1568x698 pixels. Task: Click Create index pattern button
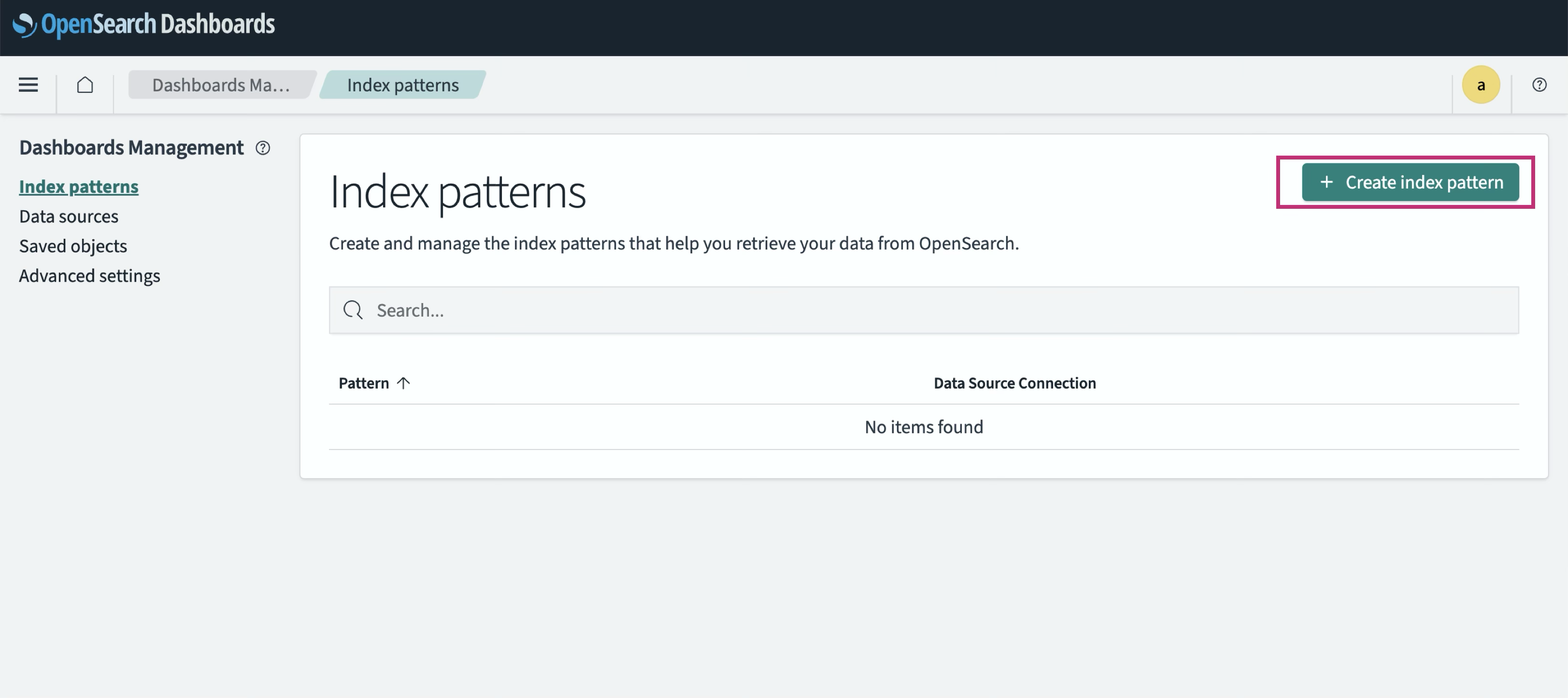[x=1411, y=182]
